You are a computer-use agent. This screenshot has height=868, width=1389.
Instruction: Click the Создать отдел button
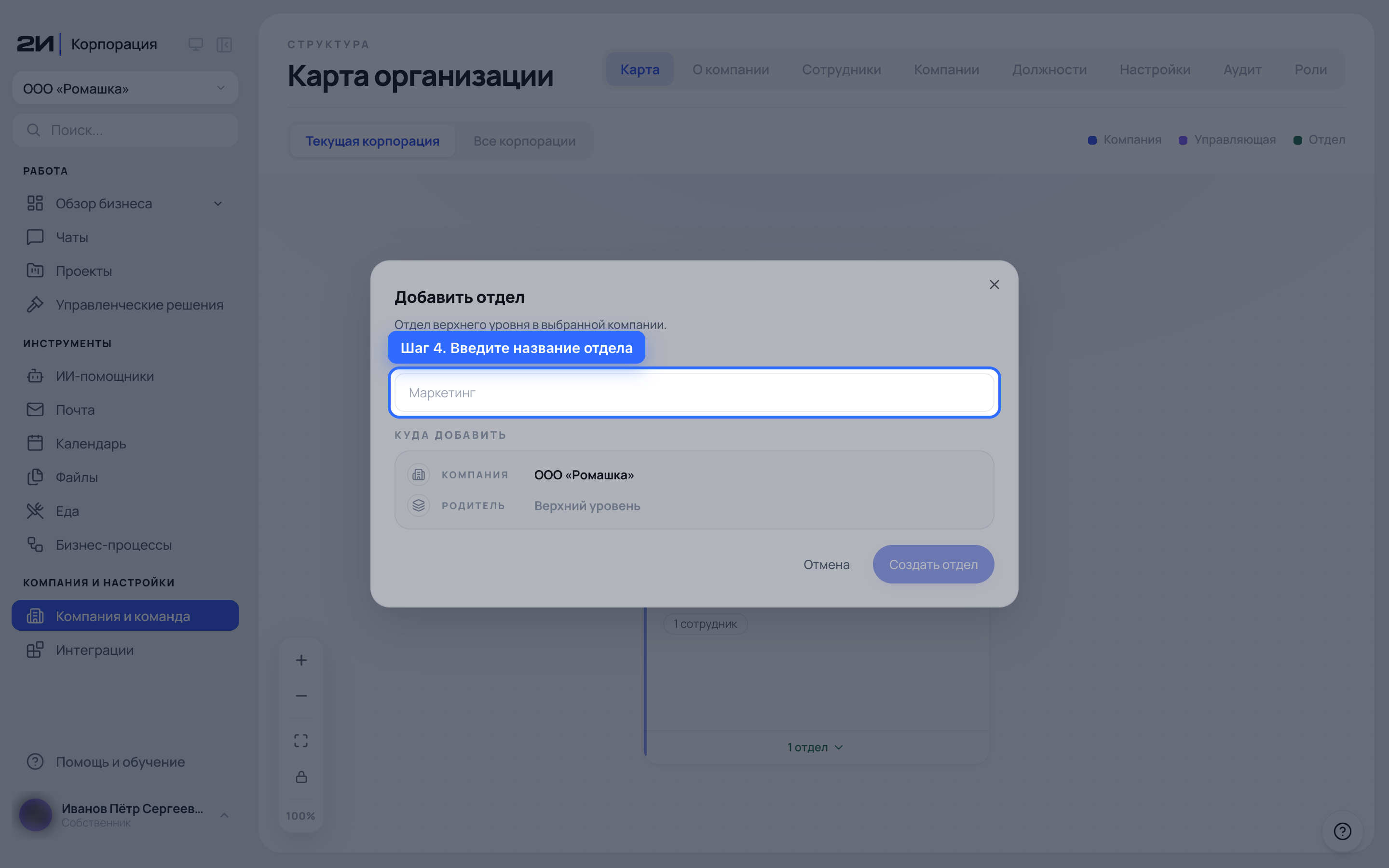coord(933,564)
